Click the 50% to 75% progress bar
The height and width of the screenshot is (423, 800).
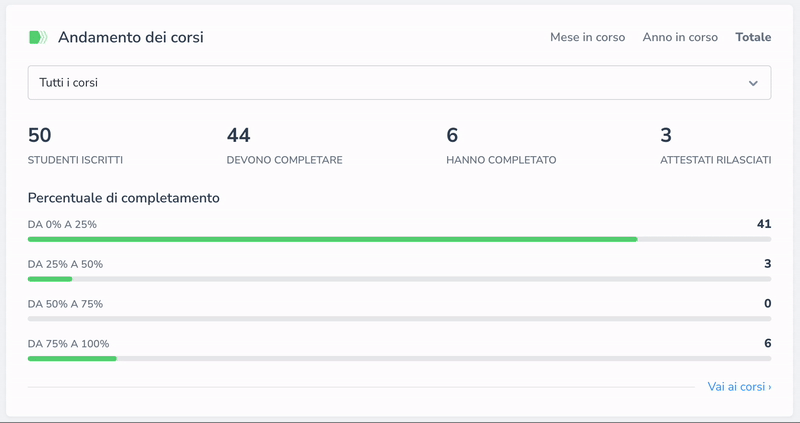pos(398,318)
